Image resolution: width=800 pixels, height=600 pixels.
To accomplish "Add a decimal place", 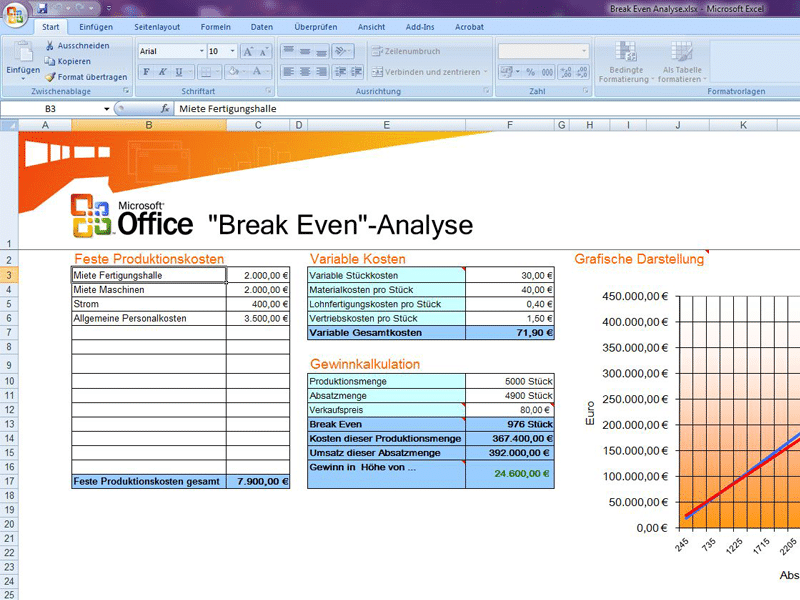I will tap(566, 72).
